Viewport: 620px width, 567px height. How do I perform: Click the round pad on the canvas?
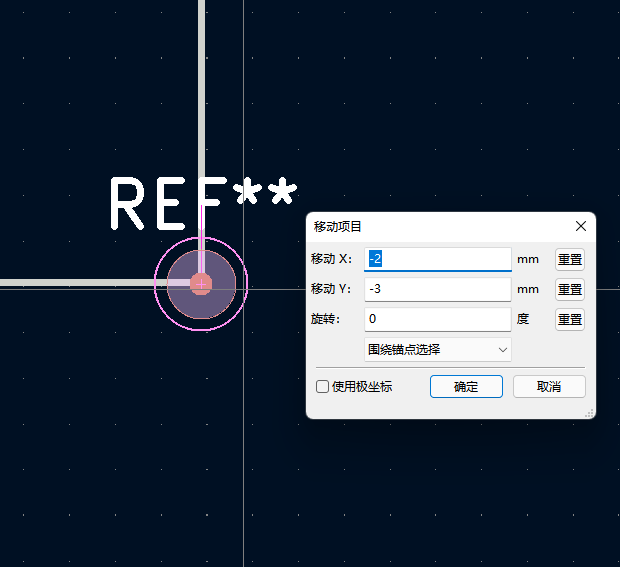201,284
